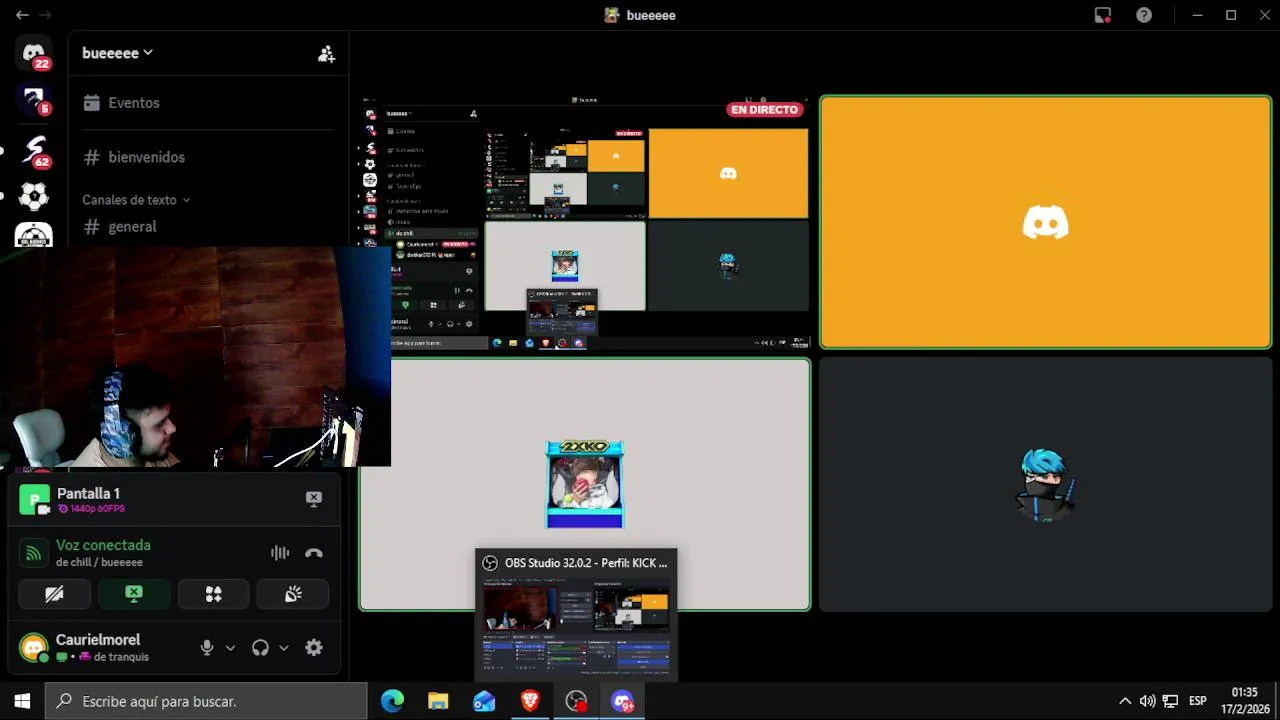1280x720 pixels.
Task: Click invite people icon beside server name
Action: [326, 54]
